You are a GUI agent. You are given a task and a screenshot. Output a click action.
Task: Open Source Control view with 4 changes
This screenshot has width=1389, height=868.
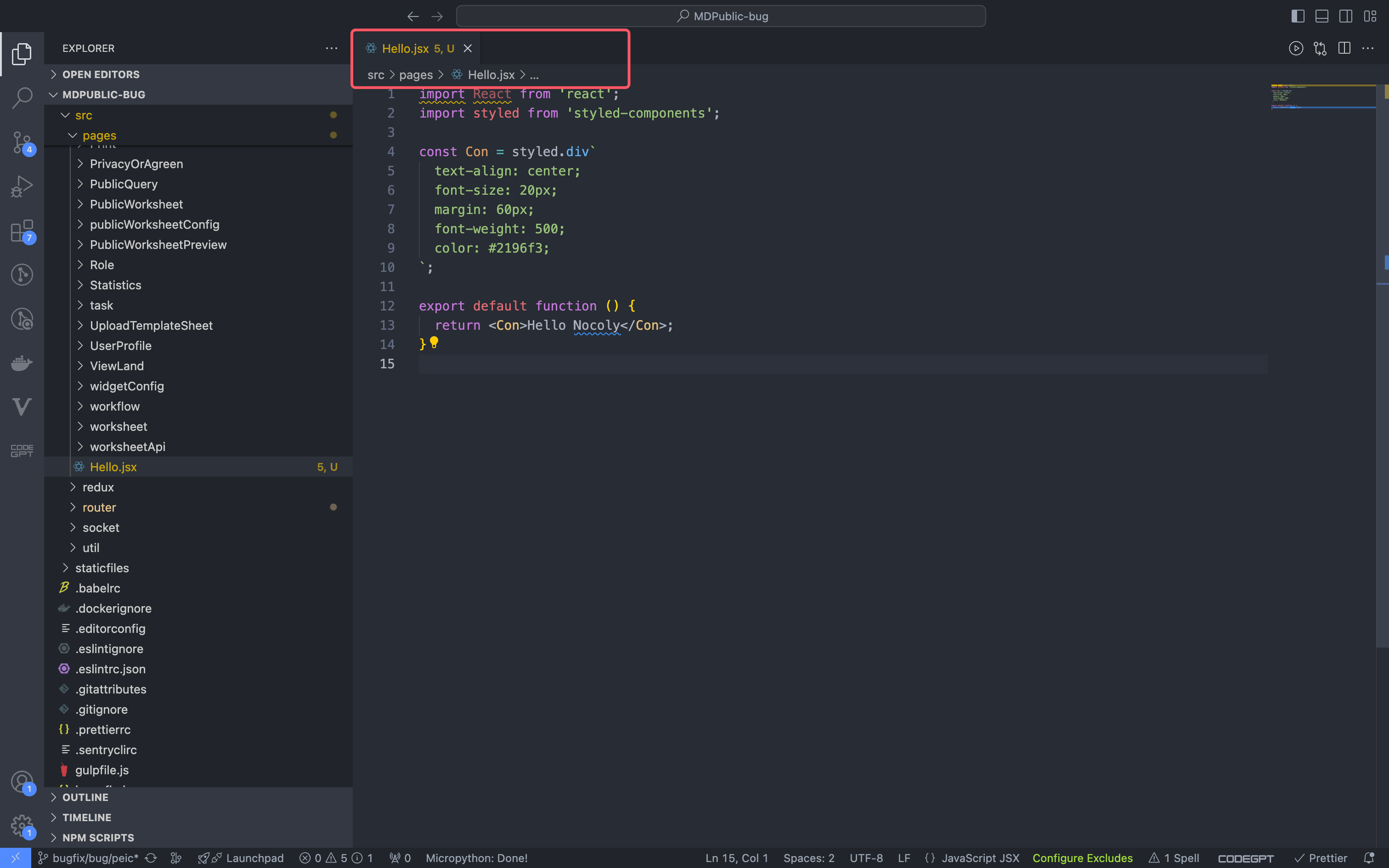[22, 142]
